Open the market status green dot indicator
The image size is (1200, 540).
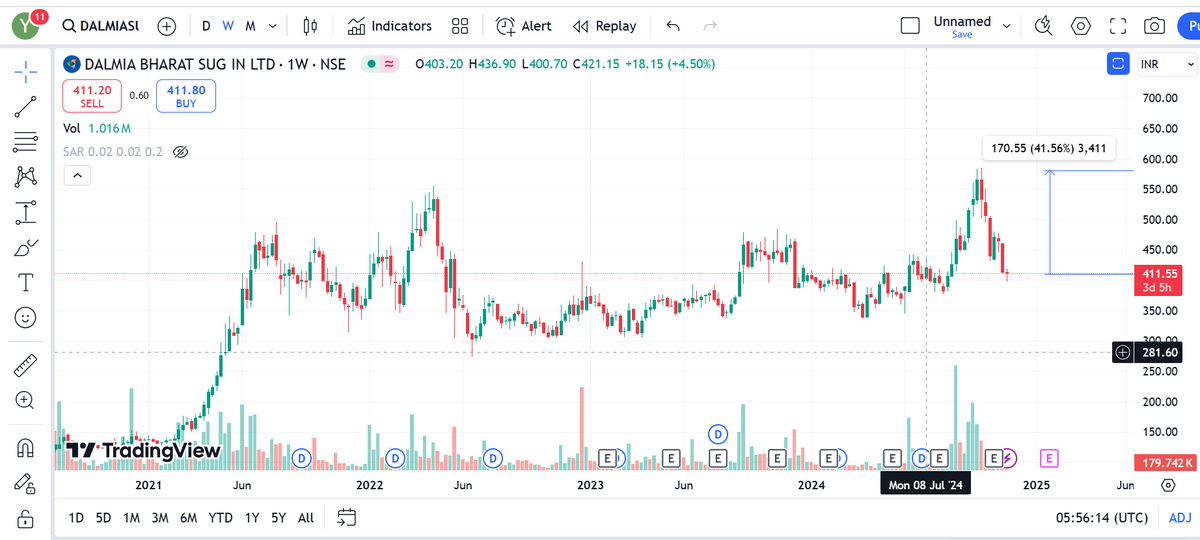coord(370,64)
